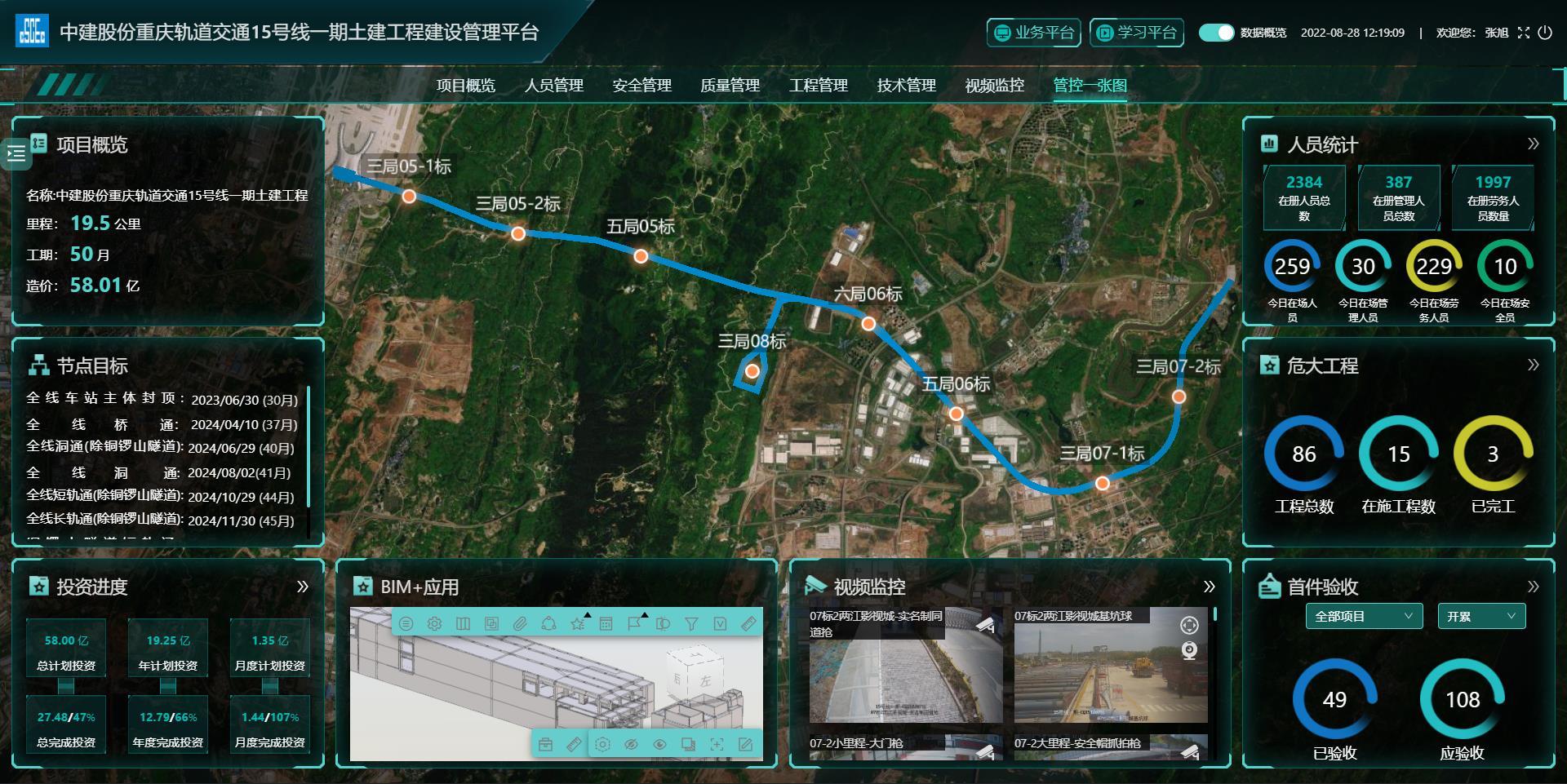Toggle the 数据概览 switch

pyautogui.click(x=1215, y=33)
